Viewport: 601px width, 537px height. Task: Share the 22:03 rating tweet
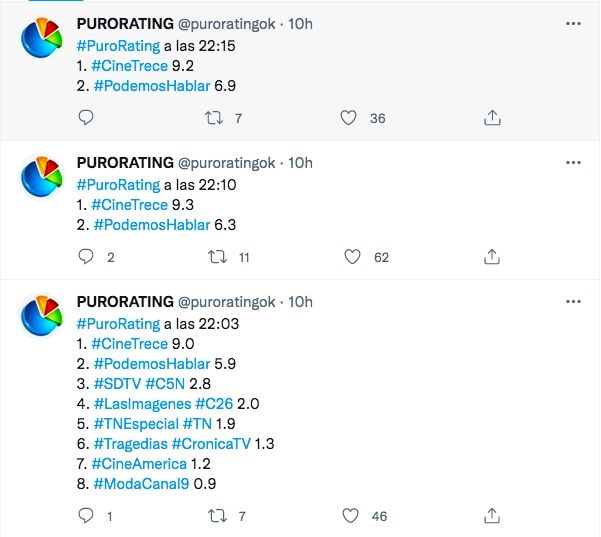pyautogui.click(x=492, y=516)
